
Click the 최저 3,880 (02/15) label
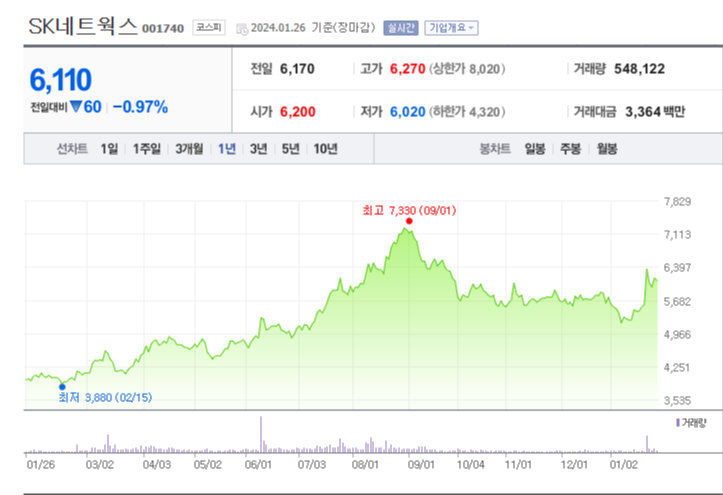pos(105,397)
